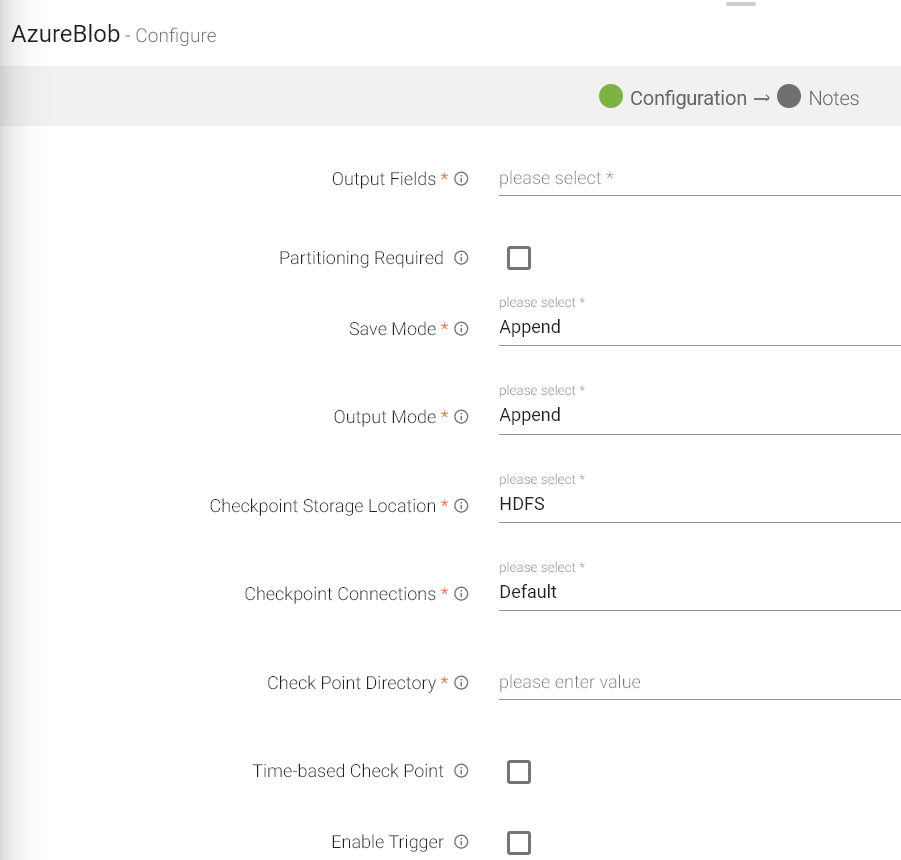
Task: Click the Output Mode info icon
Action: [x=461, y=417]
